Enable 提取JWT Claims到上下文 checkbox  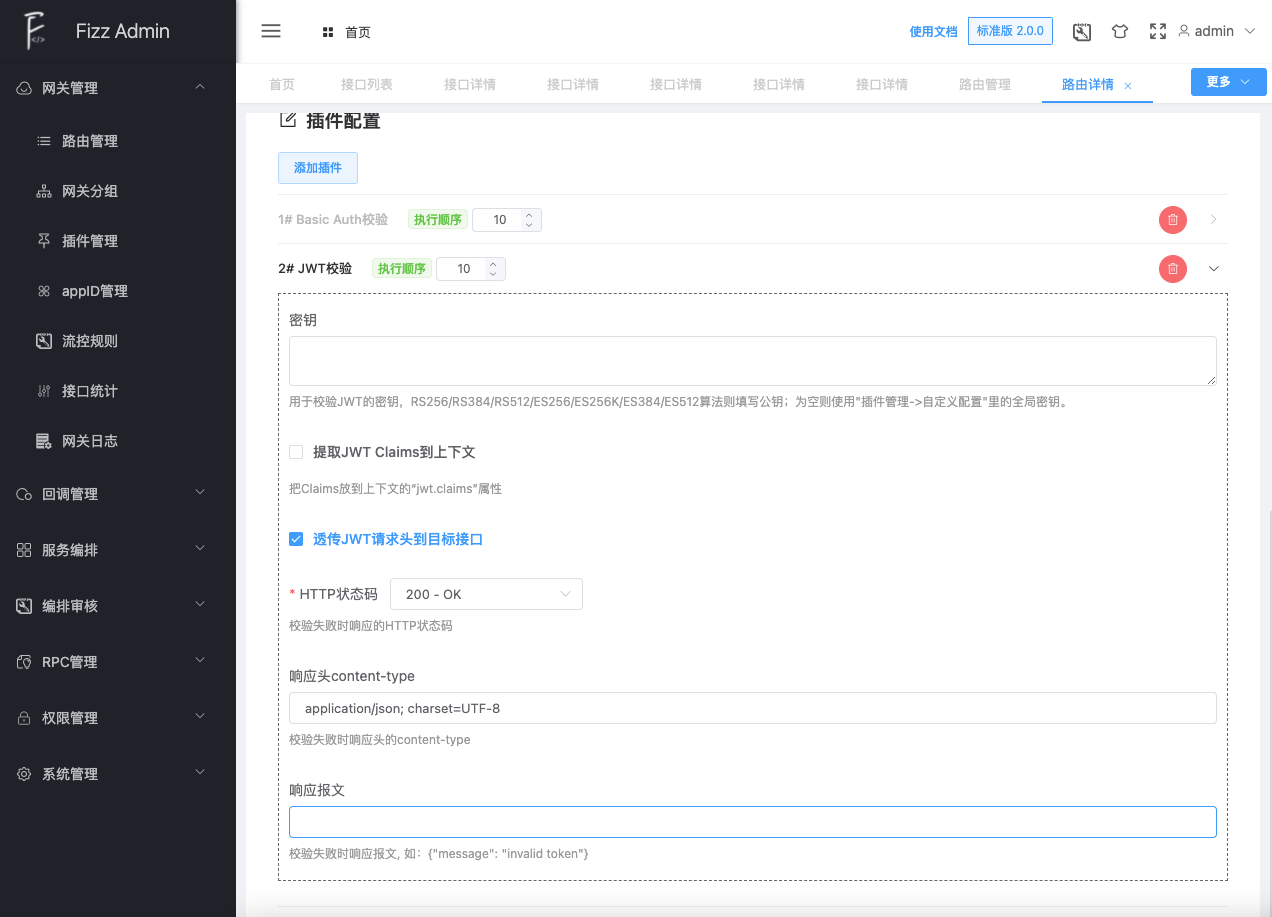296,452
